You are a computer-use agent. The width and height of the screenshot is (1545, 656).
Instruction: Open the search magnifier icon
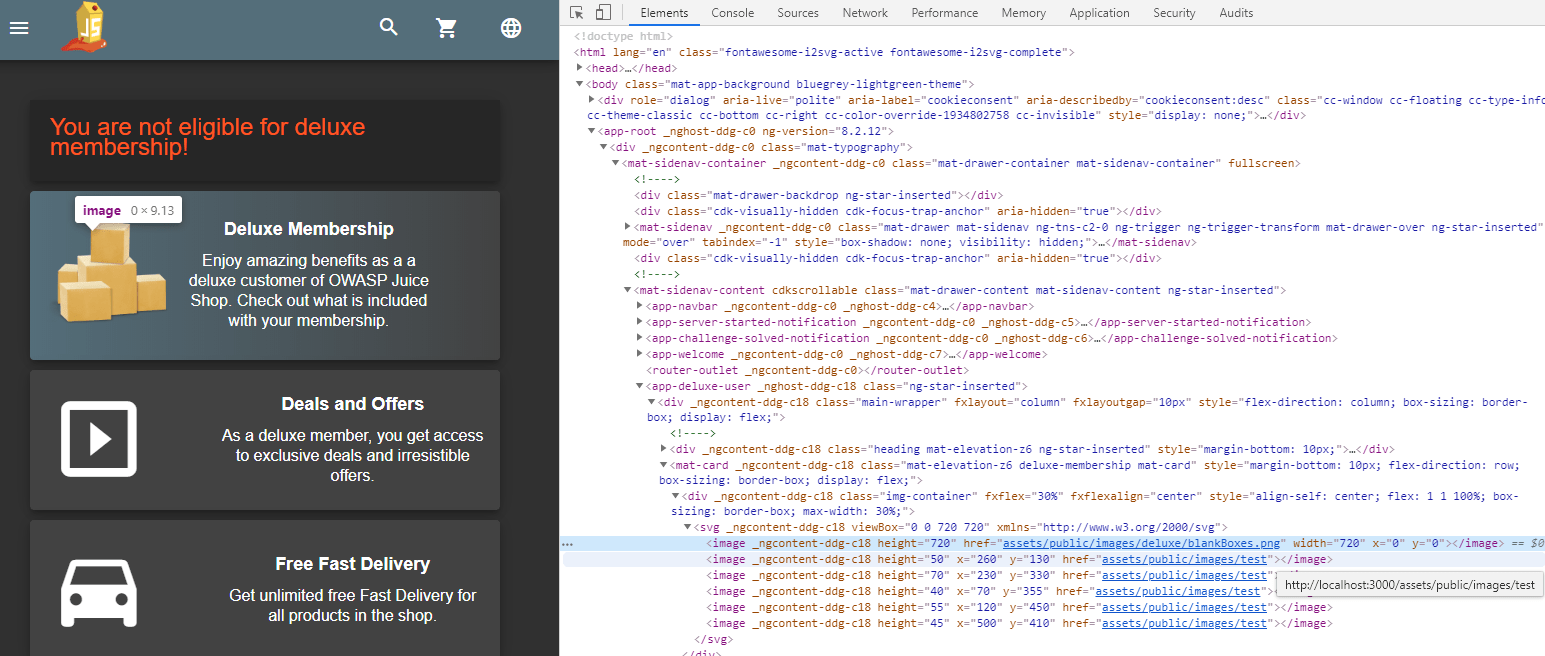coord(389,27)
